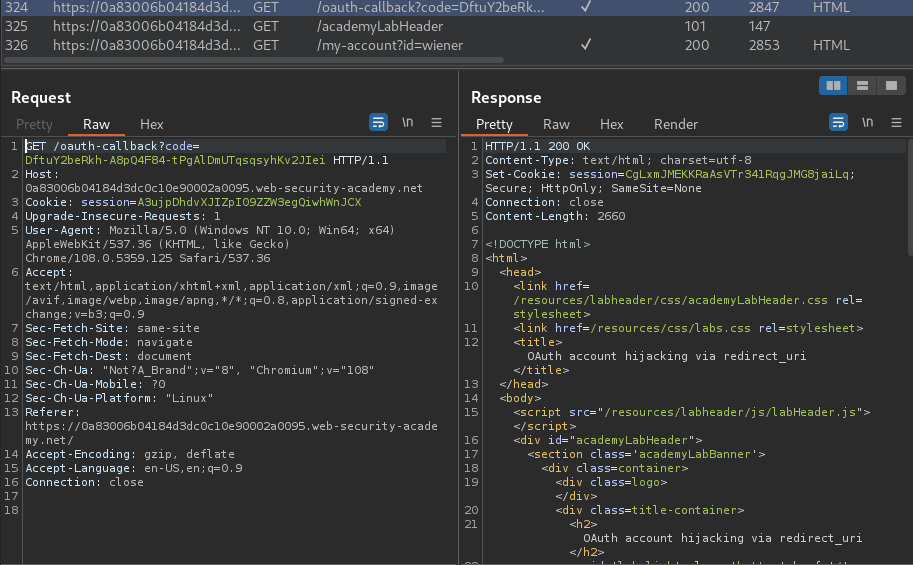913x565 pixels.
Task: Click the title OAuth account hijacking text
Action: pyautogui.click(x=667, y=356)
